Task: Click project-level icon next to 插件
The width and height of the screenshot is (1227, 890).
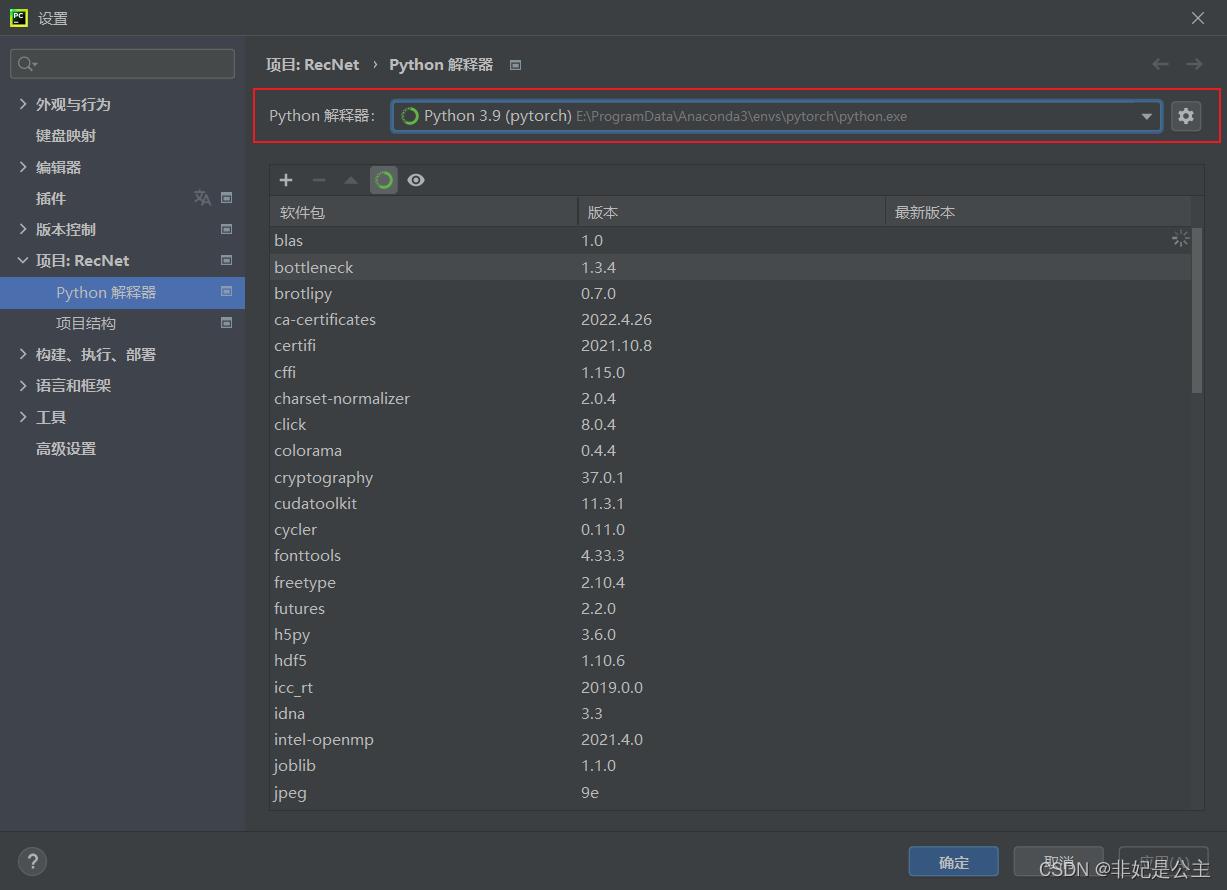Action: 226,198
